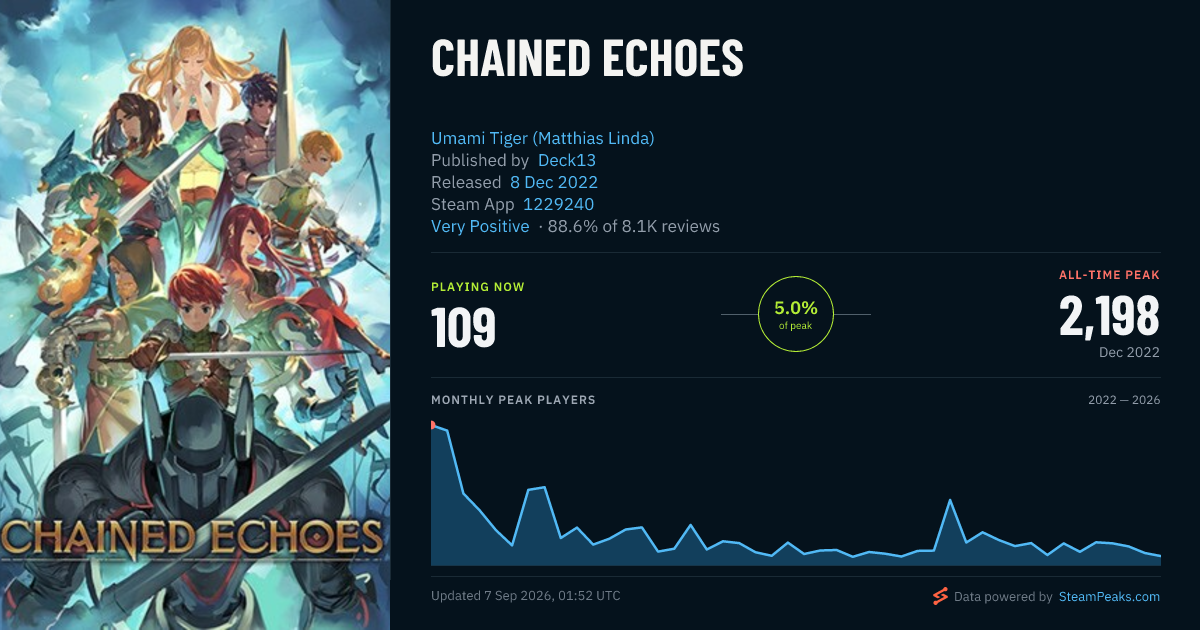Click the SteamPeaks logo icon

(940, 597)
